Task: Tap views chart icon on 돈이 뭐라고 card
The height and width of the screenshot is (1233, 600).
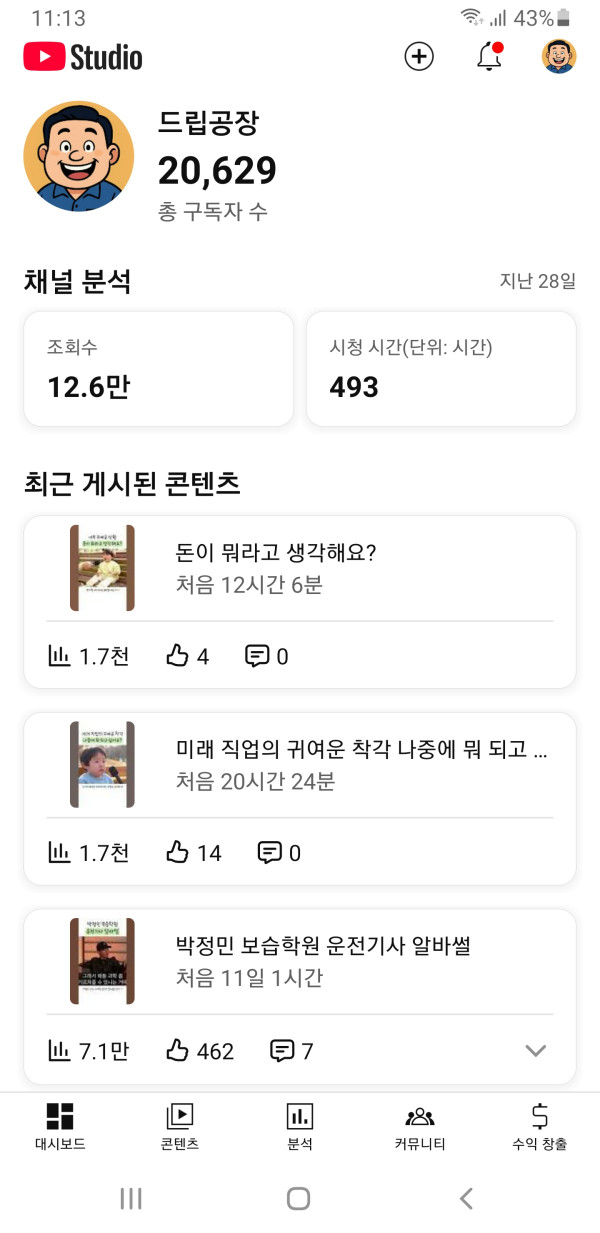Action: (x=60, y=657)
